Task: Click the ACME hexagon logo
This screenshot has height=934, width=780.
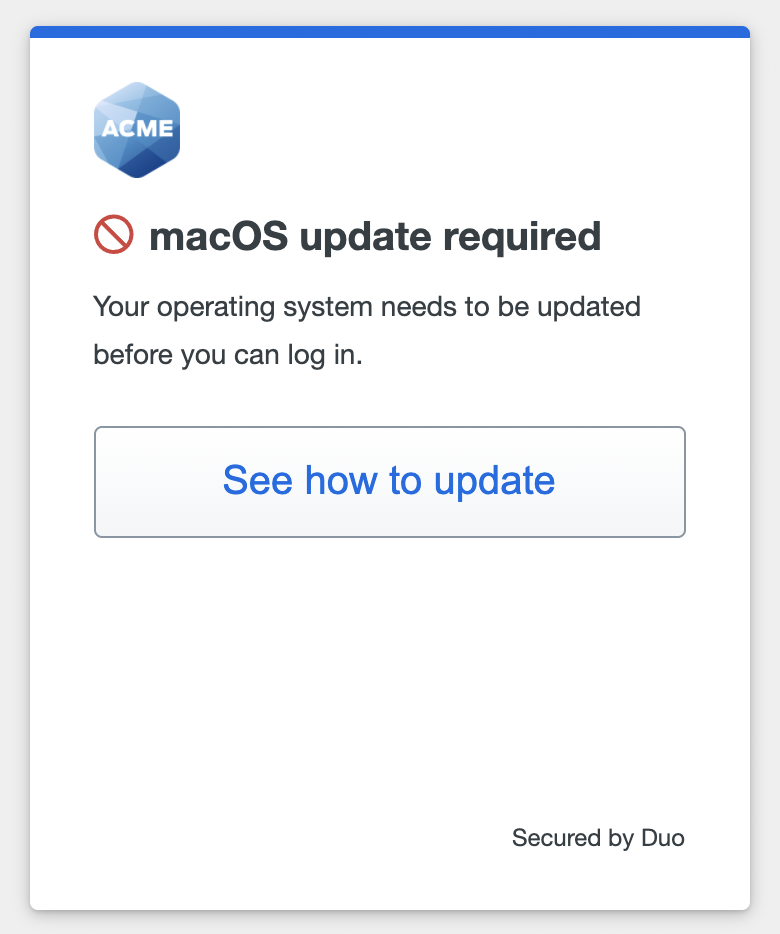Action: point(137,130)
